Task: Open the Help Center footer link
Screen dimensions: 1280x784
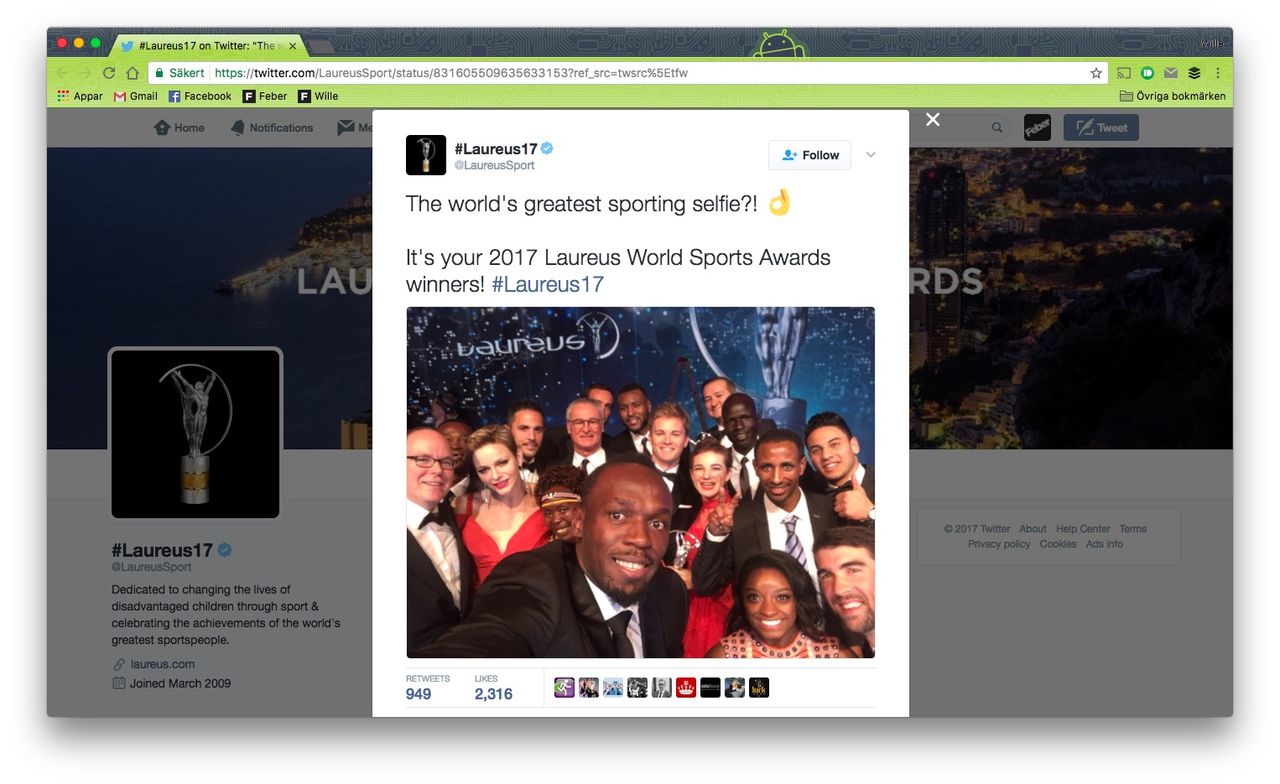Action: coord(1083,529)
